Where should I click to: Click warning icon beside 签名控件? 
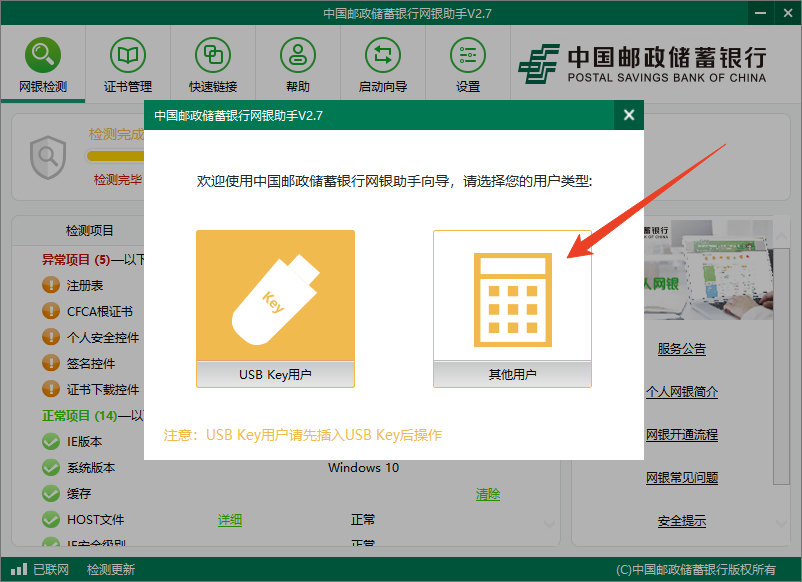(51, 363)
